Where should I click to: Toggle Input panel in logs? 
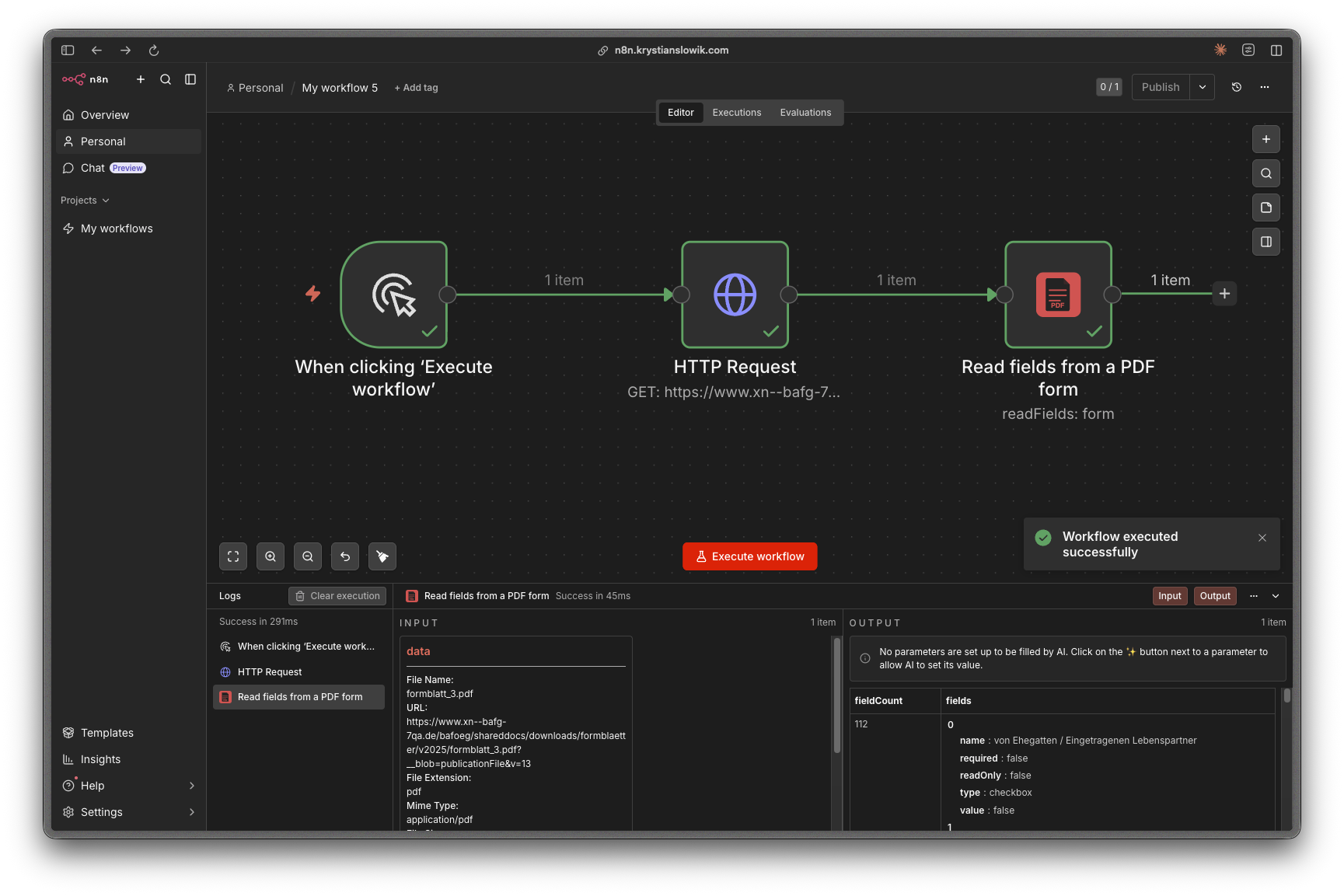[1170, 596]
